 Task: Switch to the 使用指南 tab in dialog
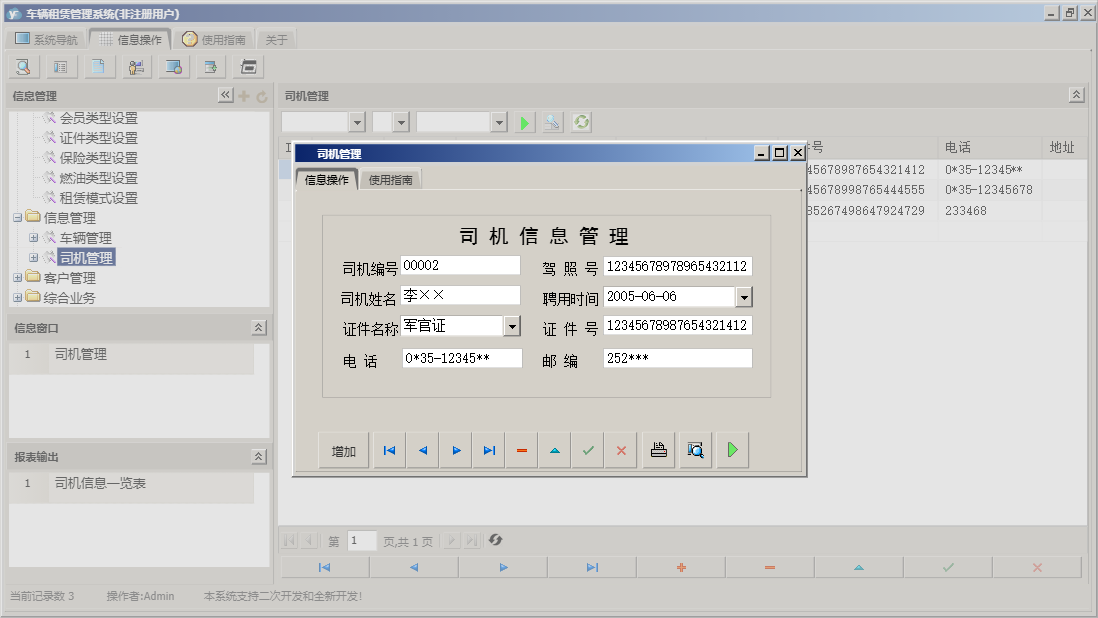pos(390,180)
